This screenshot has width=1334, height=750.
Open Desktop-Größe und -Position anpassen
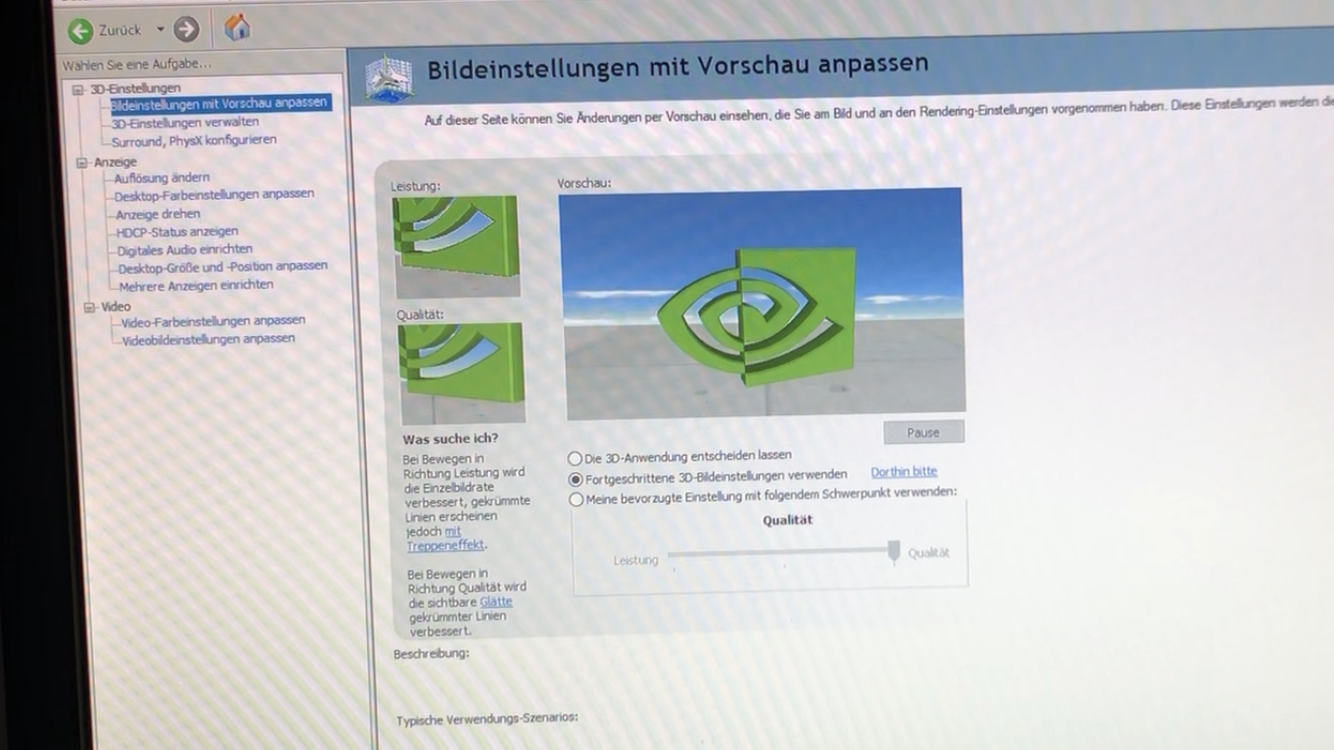pos(223,267)
